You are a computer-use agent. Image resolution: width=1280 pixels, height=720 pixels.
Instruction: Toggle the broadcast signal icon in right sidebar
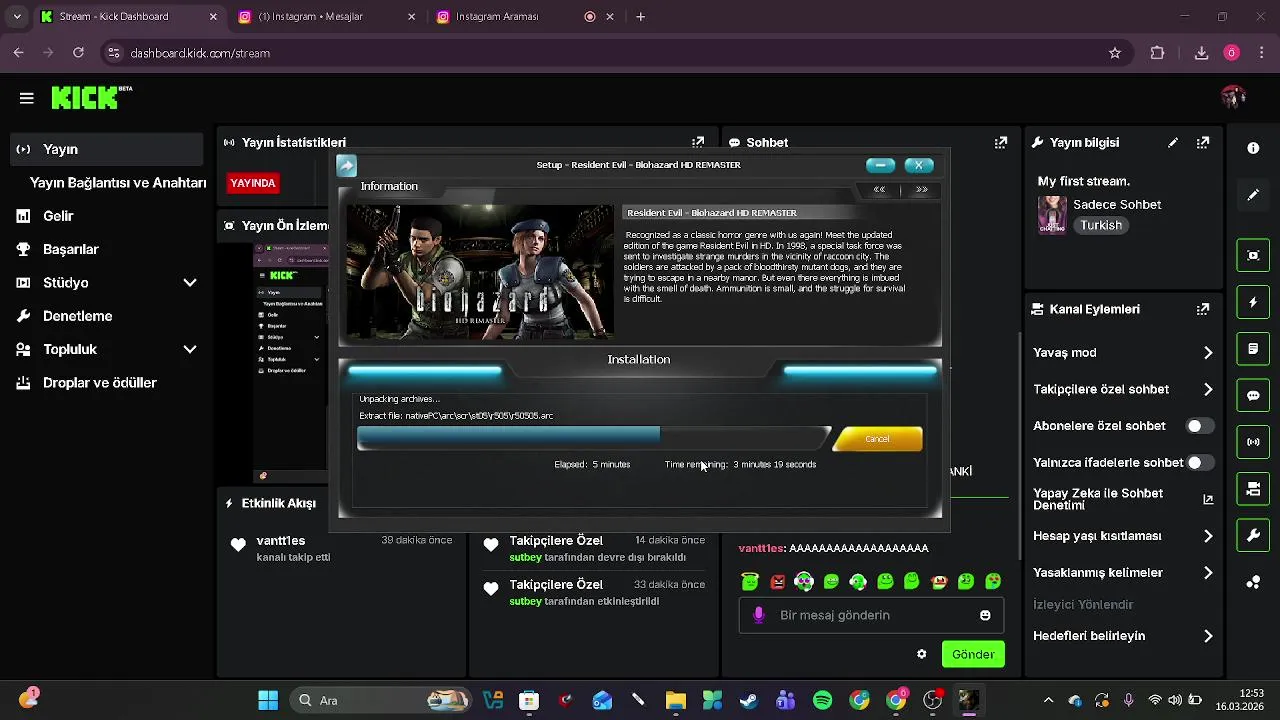[1253, 442]
